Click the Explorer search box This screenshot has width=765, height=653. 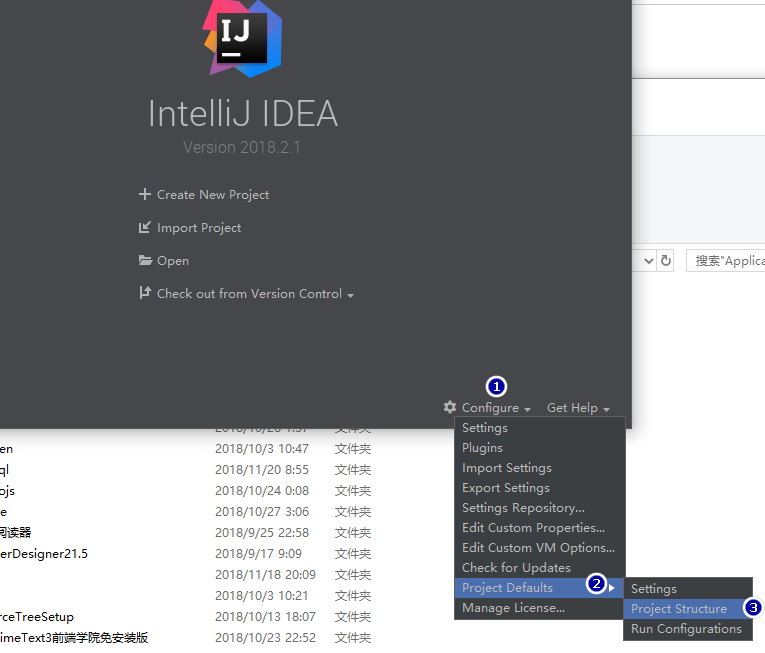click(725, 261)
